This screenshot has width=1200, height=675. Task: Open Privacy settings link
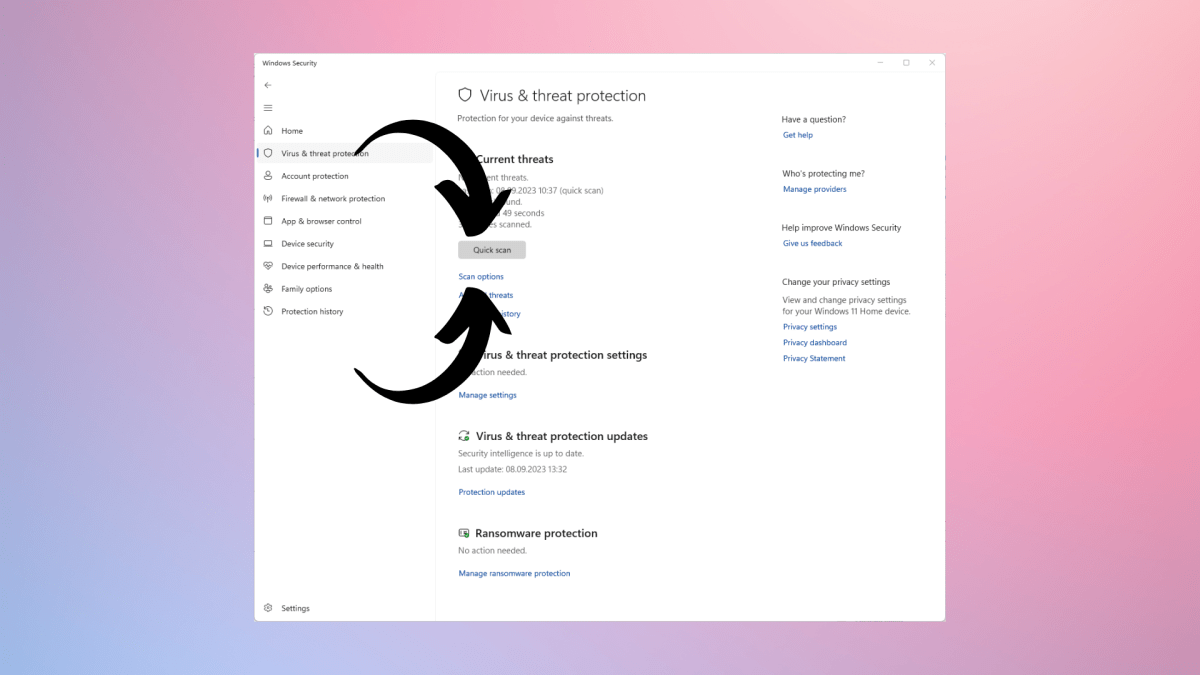[x=810, y=327]
